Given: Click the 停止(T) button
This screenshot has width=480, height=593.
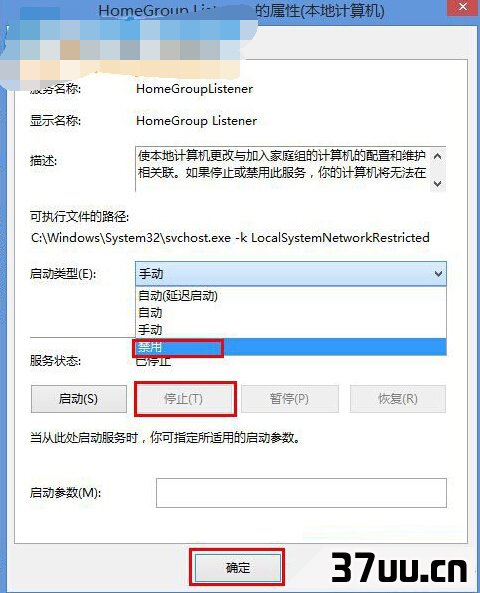Looking at the screenshot, I should pos(185,399).
